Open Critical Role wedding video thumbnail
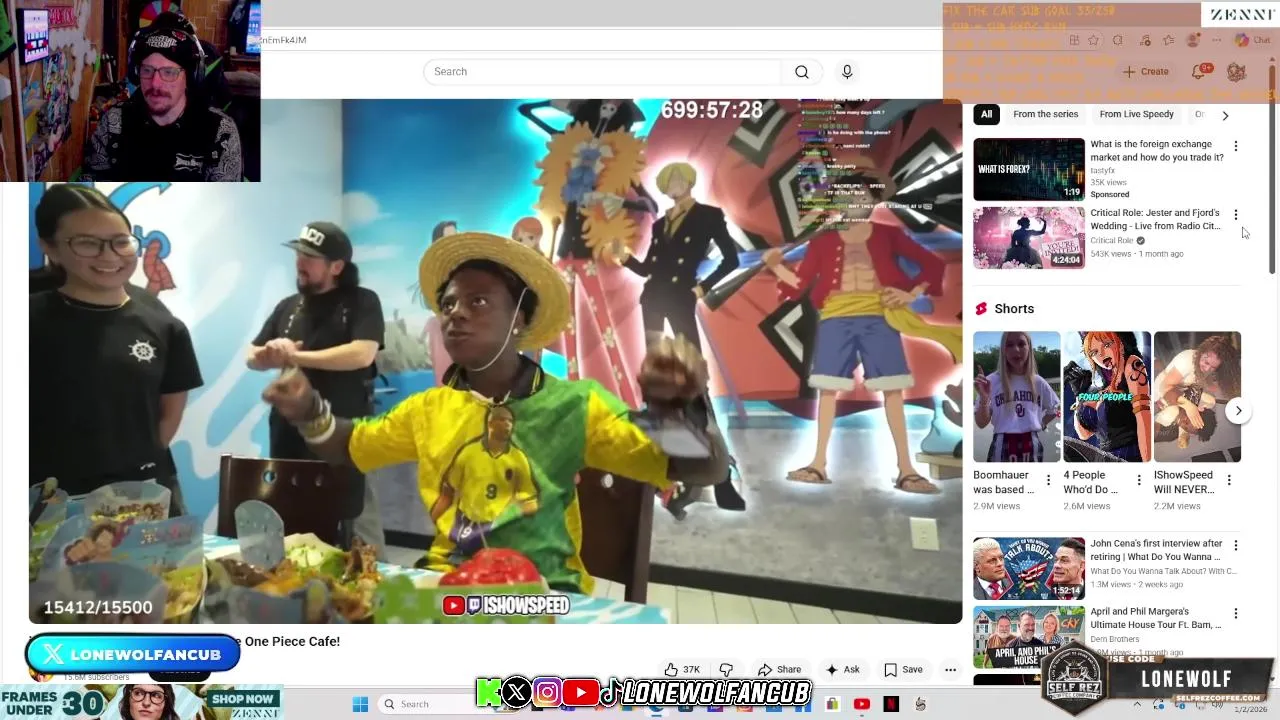The image size is (1280, 720). click(x=1029, y=238)
